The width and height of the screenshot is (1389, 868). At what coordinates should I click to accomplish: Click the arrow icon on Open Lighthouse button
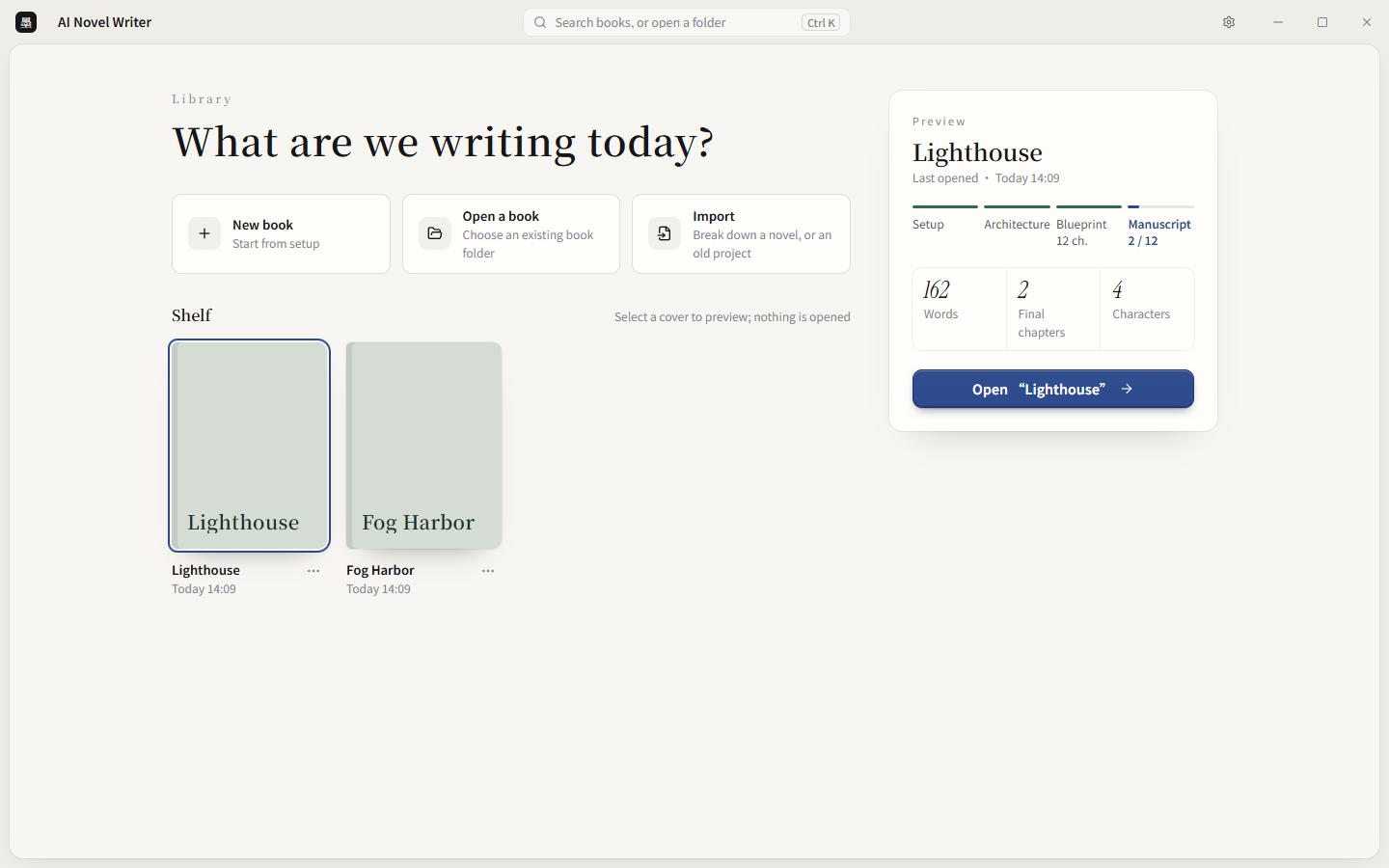click(1127, 389)
